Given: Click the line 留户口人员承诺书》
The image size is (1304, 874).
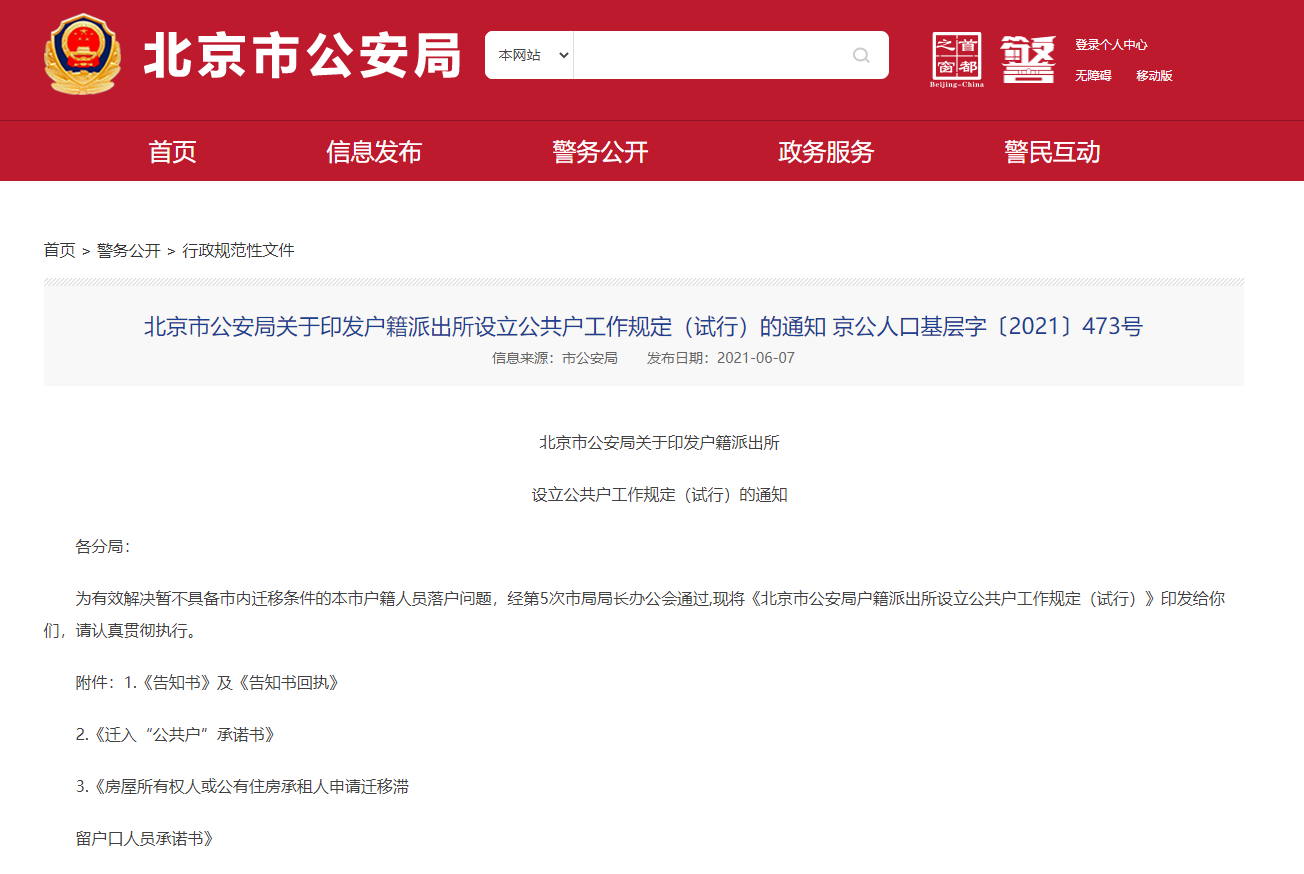Looking at the screenshot, I should 145,839.
